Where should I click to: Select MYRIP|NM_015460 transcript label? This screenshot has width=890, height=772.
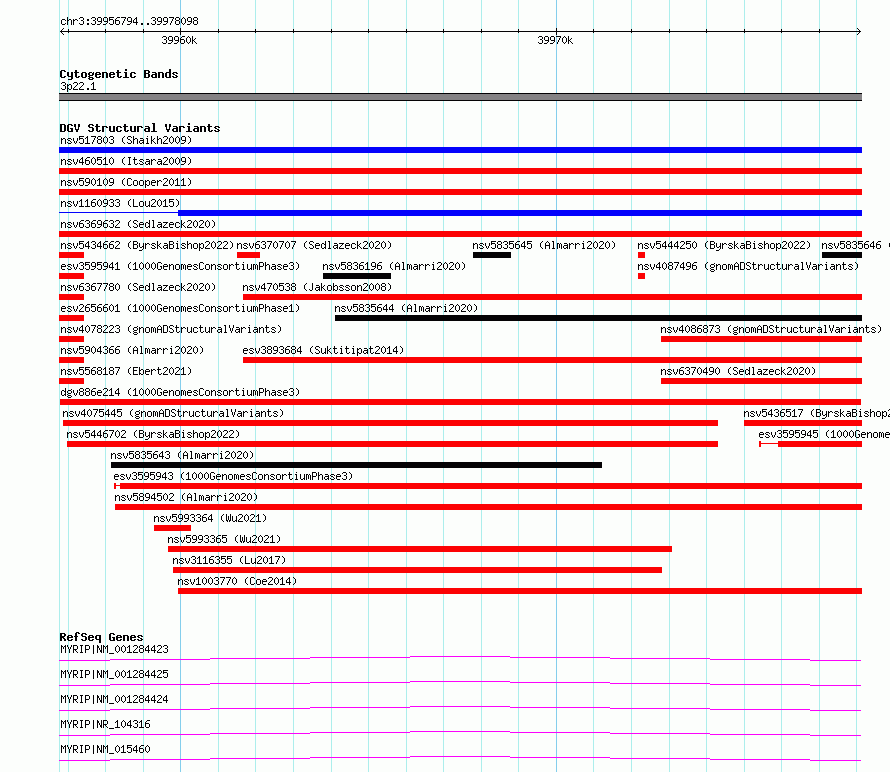coord(105,749)
